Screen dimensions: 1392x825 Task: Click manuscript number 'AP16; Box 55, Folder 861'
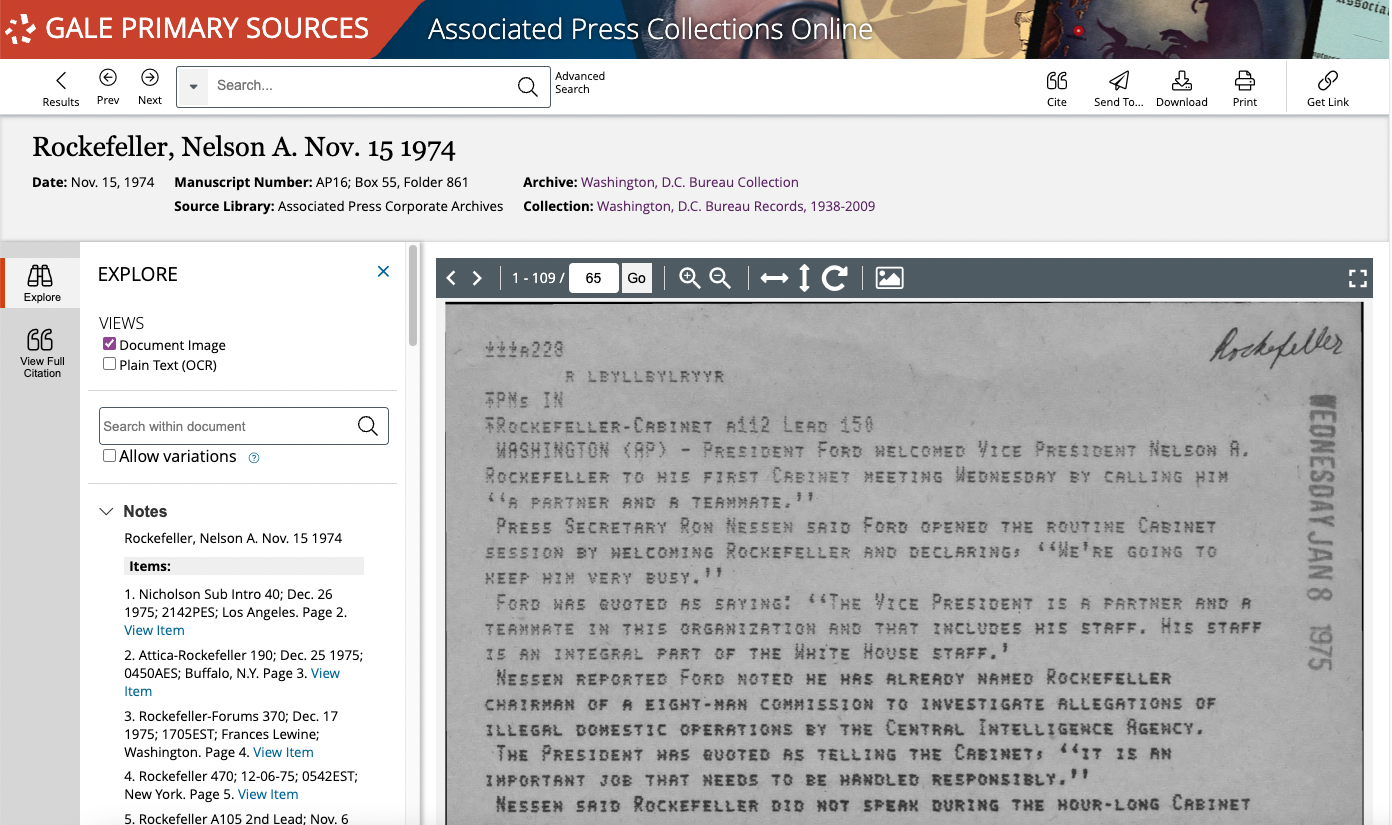[392, 182]
